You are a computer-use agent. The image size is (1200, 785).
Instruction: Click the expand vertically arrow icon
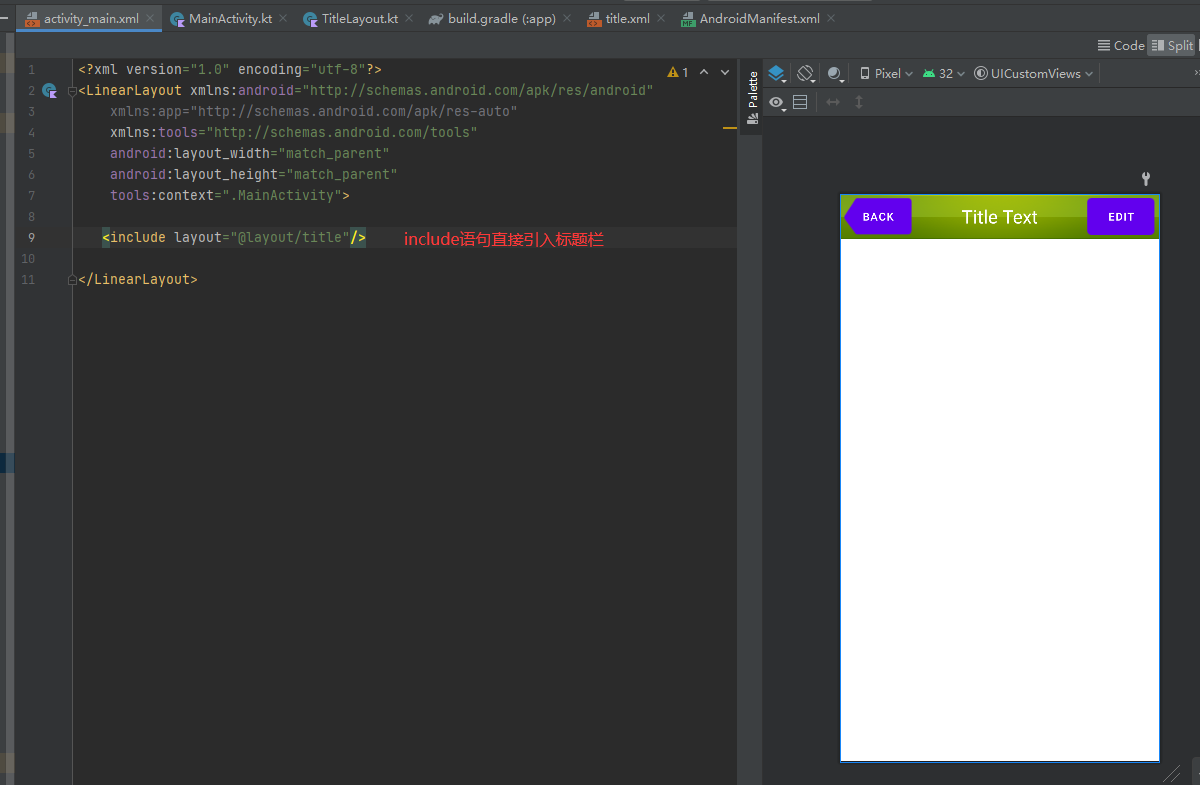(858, 102)
